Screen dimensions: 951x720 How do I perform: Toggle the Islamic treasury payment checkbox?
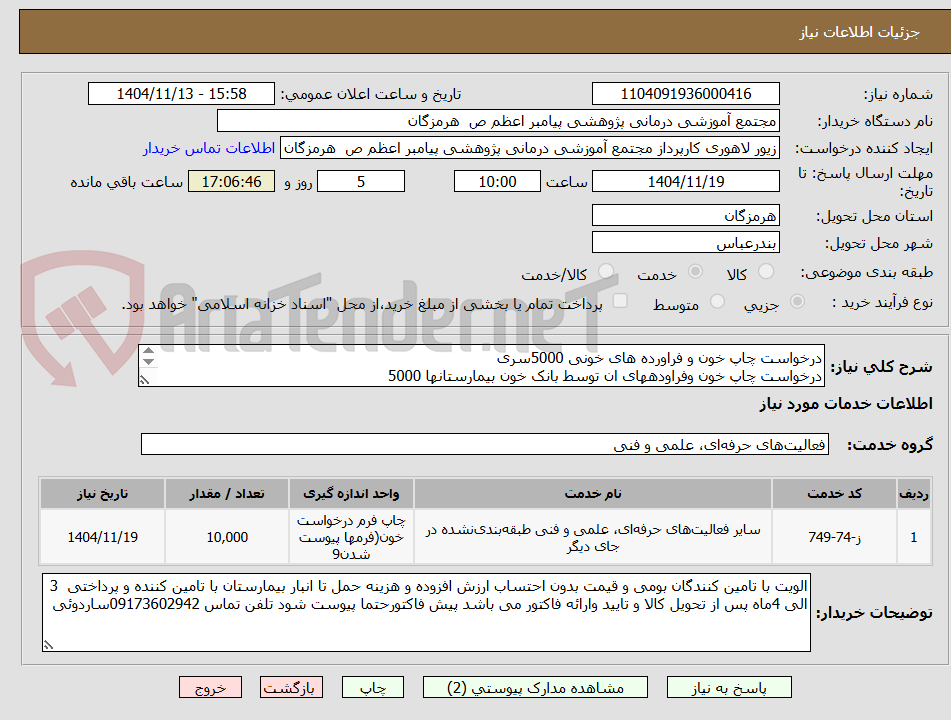click(620, 301)
